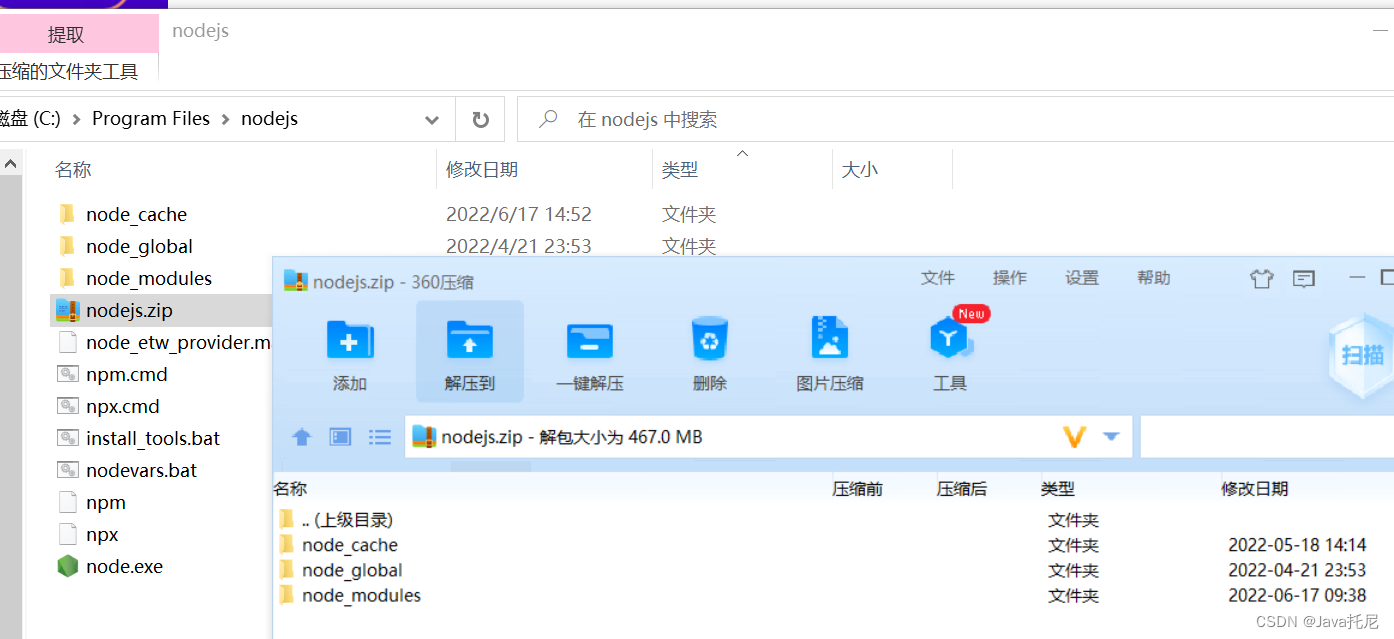Select the npm file without extension
Image resolution: width=1394 pixels, height=639 pixels.
pos(106,502)
